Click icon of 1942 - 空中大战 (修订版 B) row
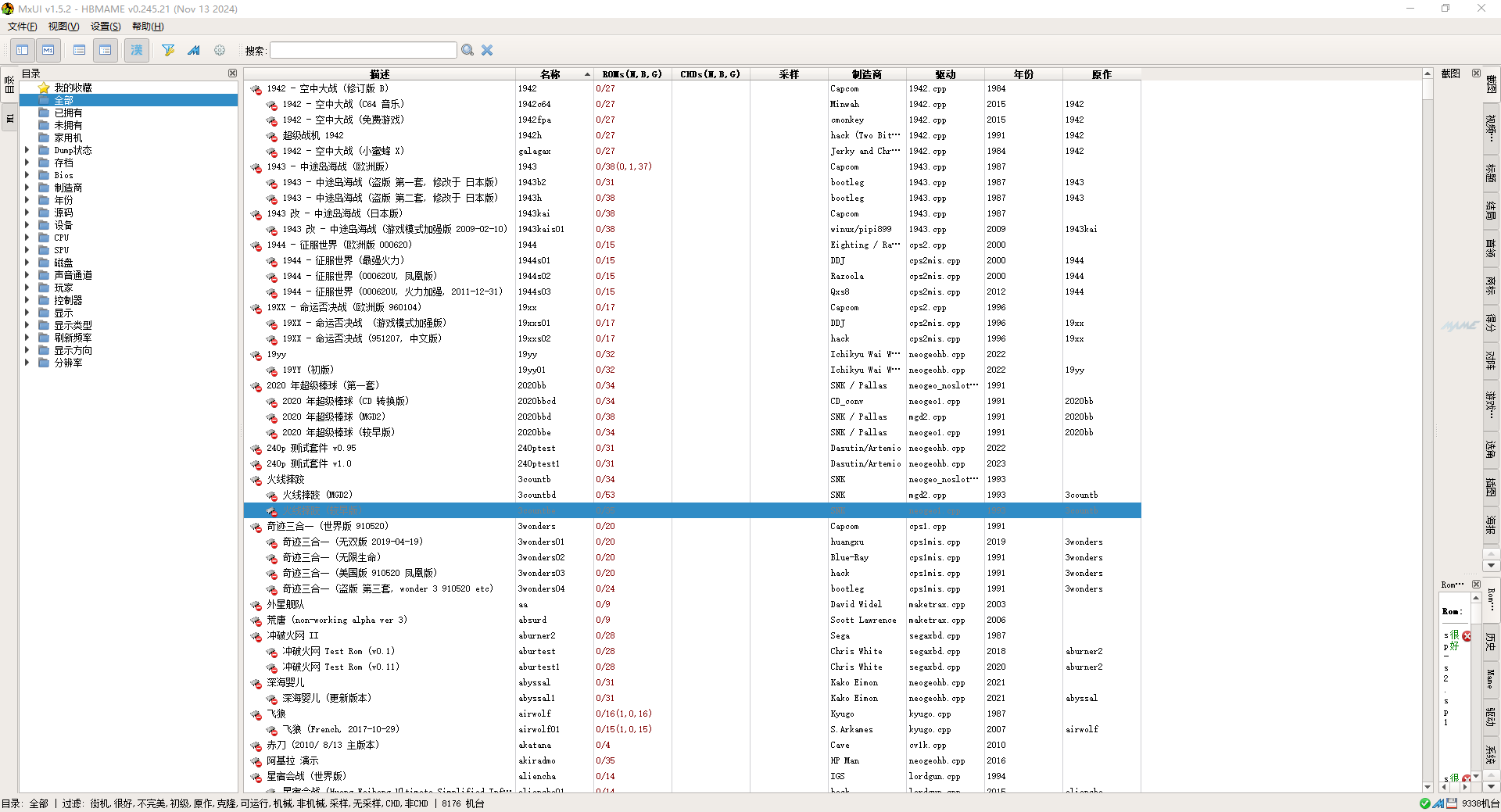The width and height of the screenshot is (1501, 812). [256, 89]
